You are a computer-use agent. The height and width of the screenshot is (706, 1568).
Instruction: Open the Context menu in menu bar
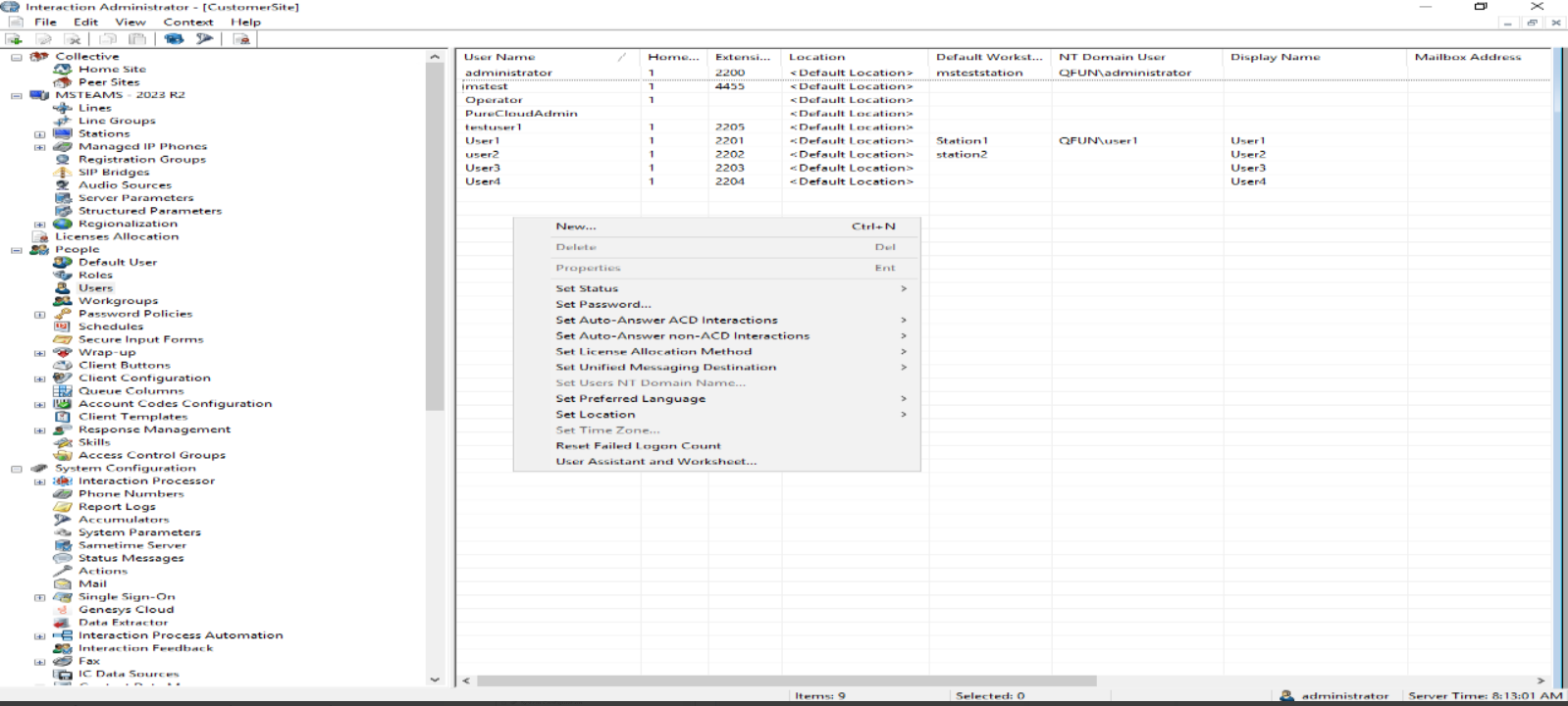pyautogui.click(x=187, y=22)
